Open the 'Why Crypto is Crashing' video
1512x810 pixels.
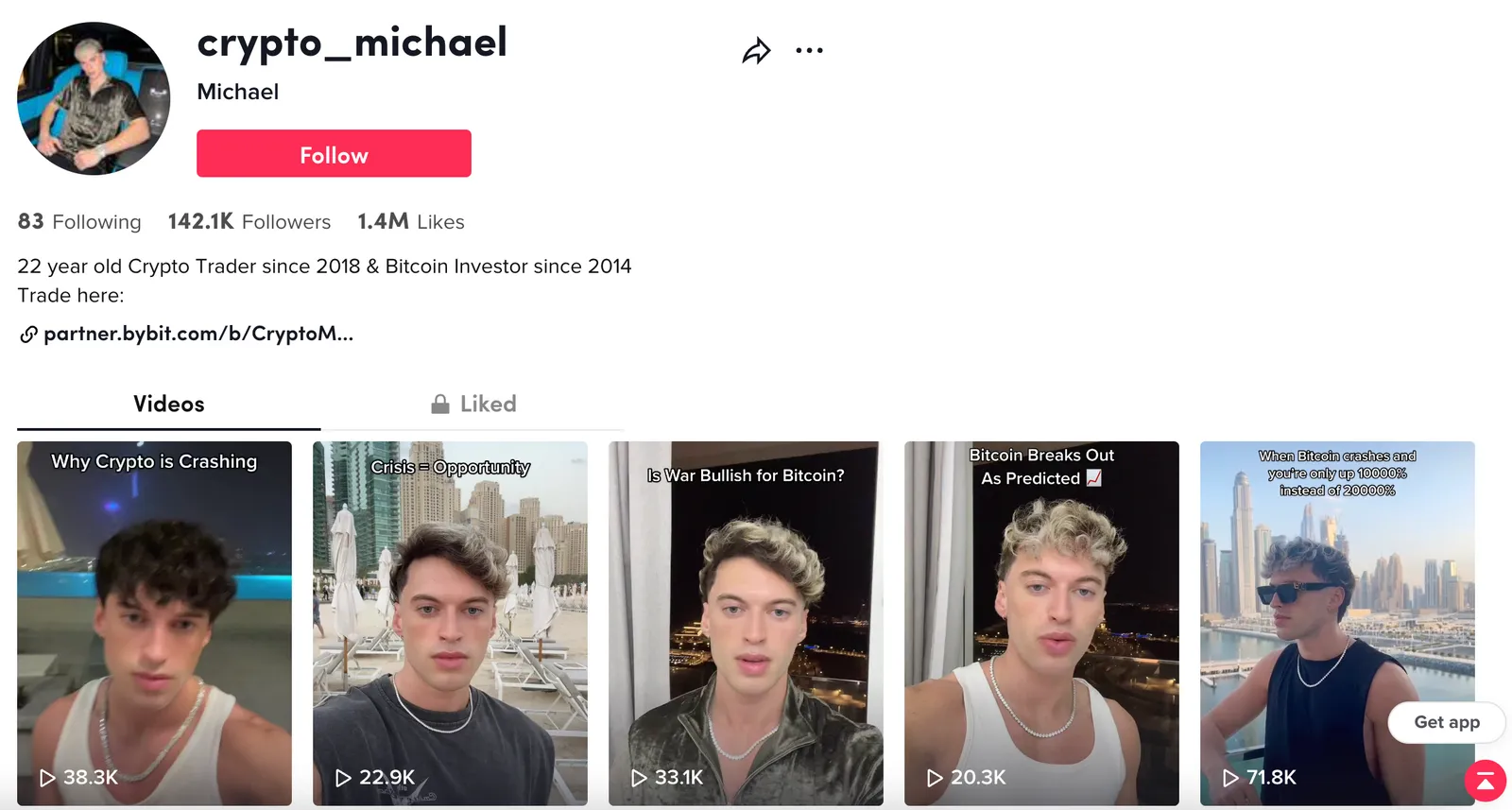154,624
